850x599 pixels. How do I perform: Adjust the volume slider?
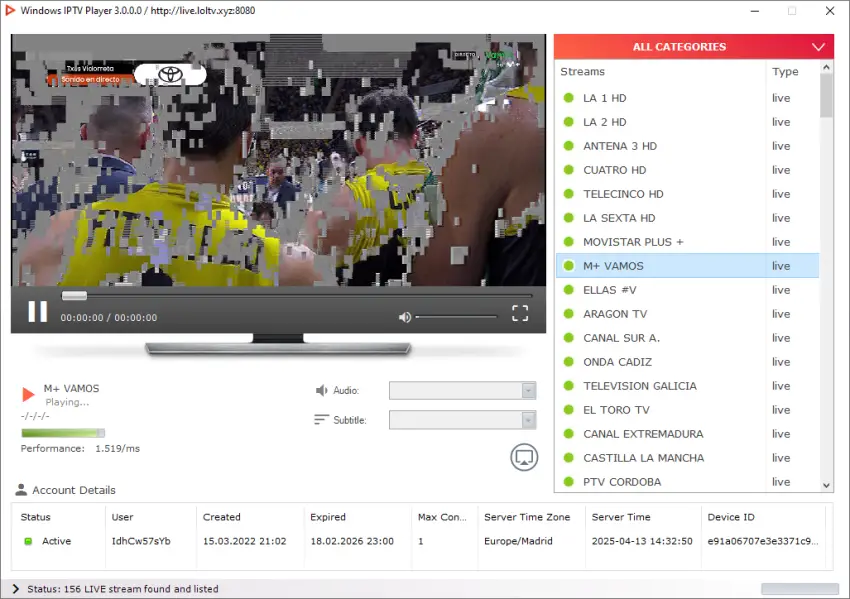(456, 317)
